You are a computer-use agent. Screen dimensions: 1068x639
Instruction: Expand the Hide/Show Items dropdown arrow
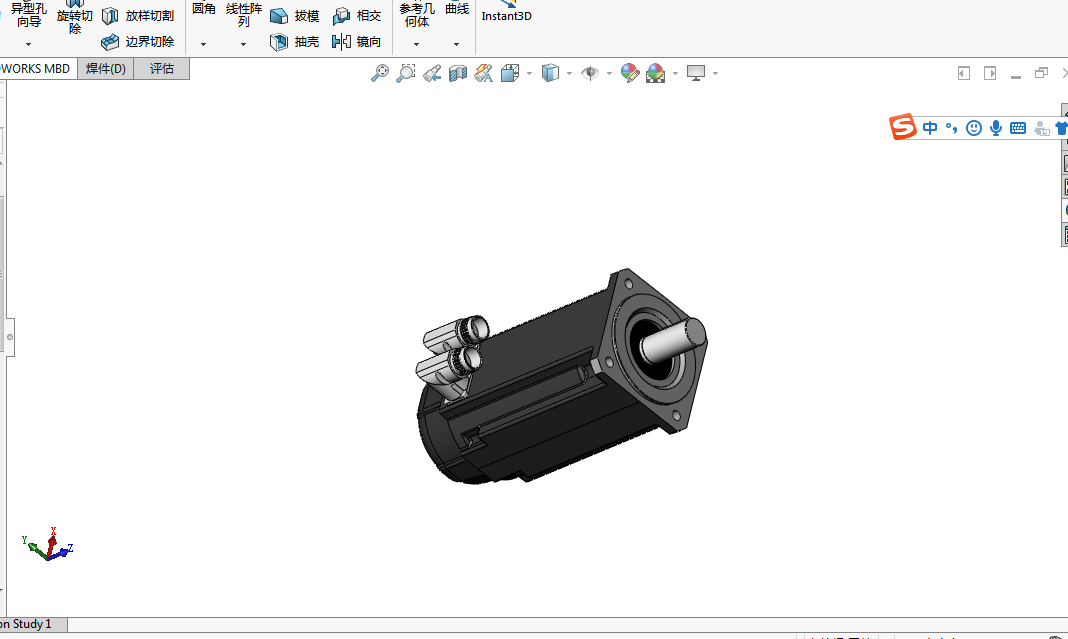tap(609, 73)
